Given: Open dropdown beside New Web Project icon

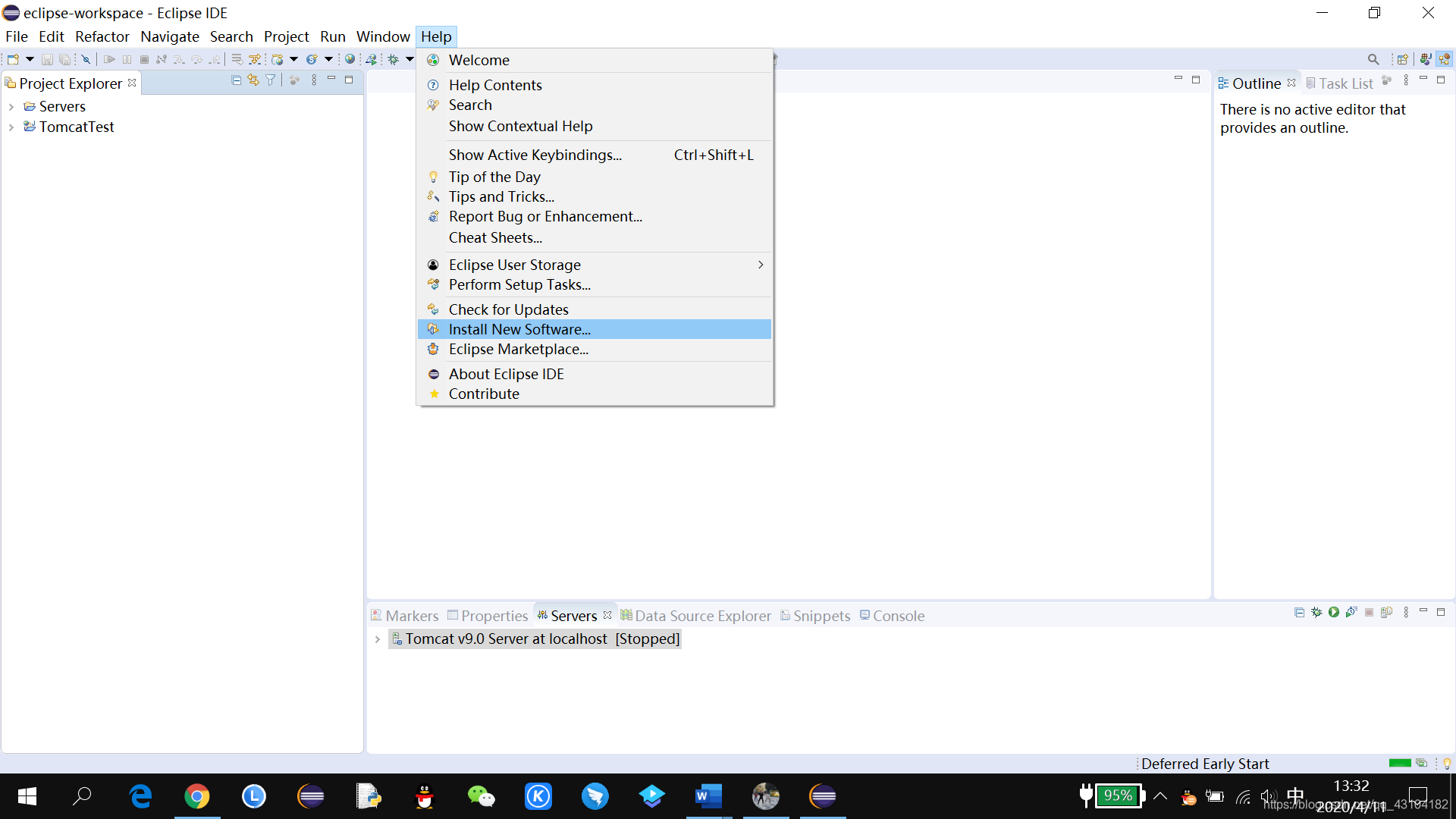Looking at the screenshot, I should point(293,59).
